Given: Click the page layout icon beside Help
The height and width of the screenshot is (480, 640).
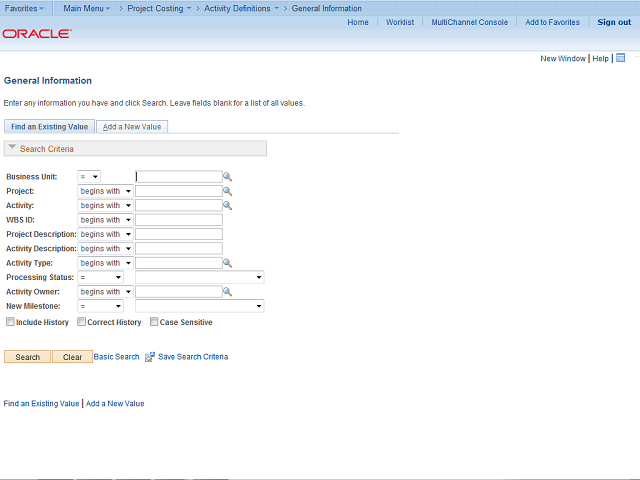Looking at the screenshot, I should (620, 58).
